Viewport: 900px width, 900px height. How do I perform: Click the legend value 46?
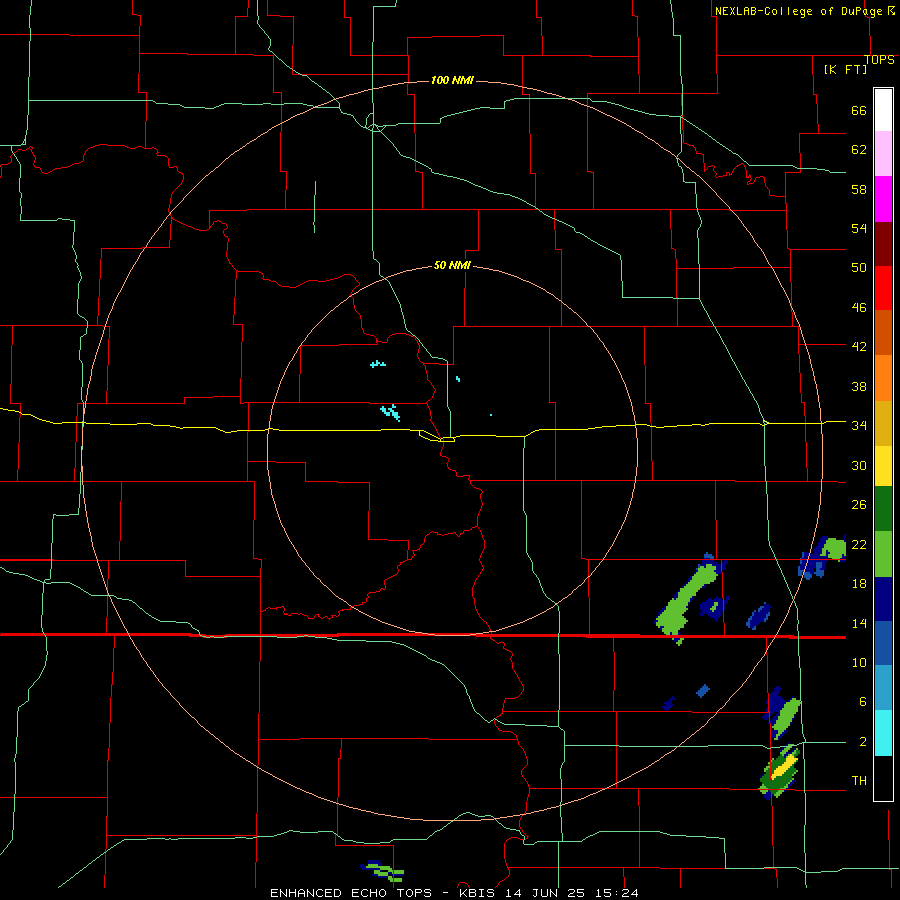tap(859, 308)
